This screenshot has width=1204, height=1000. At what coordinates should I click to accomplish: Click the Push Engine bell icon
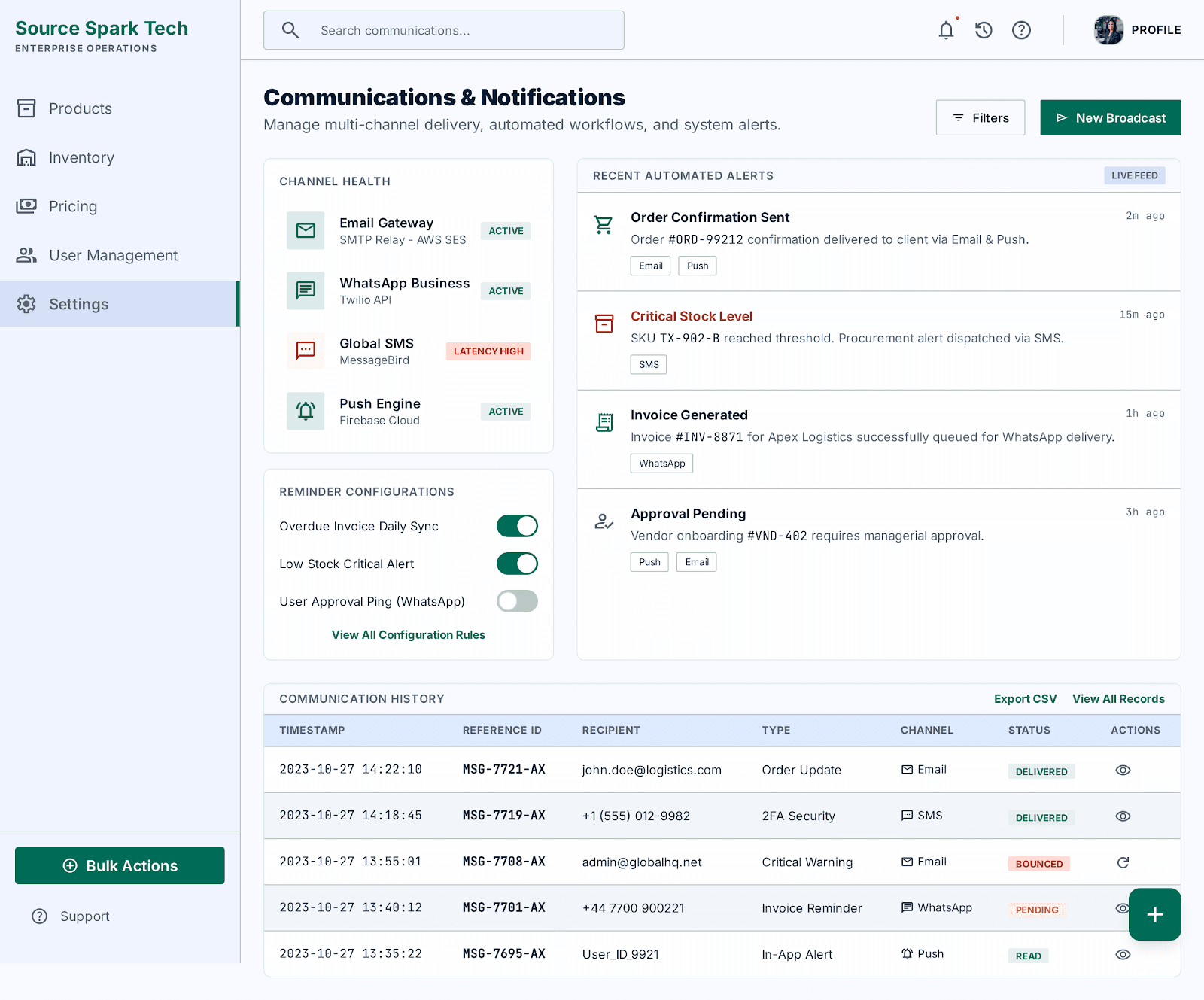click(x=306, y=411)
